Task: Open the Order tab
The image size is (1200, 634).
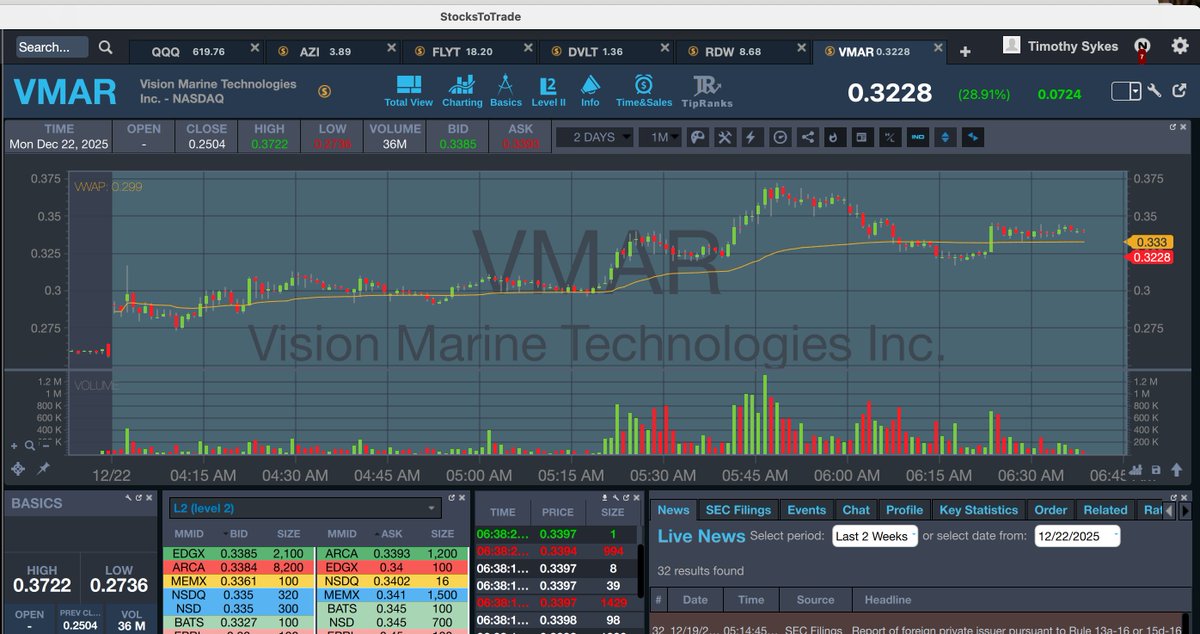Action: point(1051,510)
